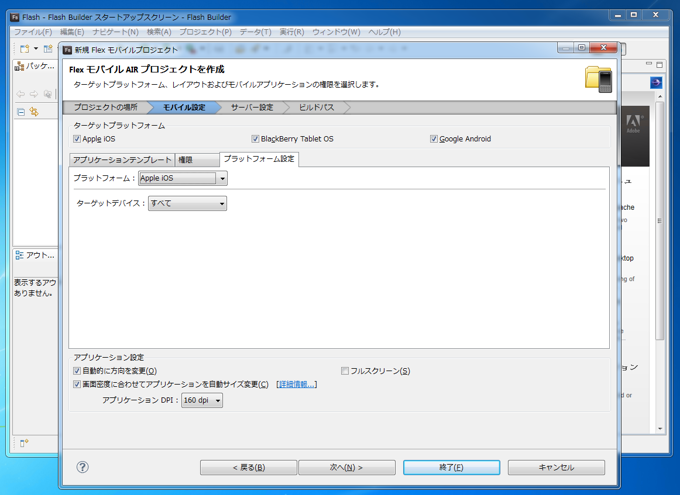Click the second new-item icon in Flash Builder toolbar

(x=48, y=49)
